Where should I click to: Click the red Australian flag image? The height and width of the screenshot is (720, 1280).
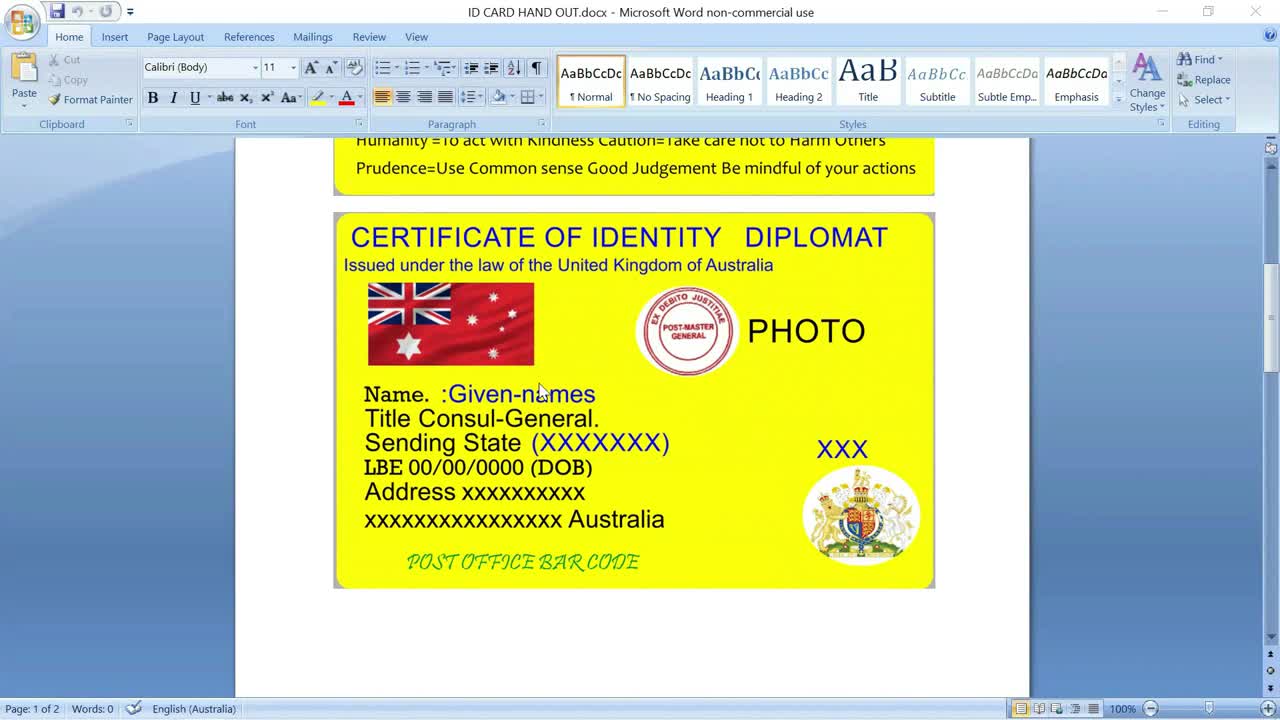pyautogui.click(x=451, y=324)
